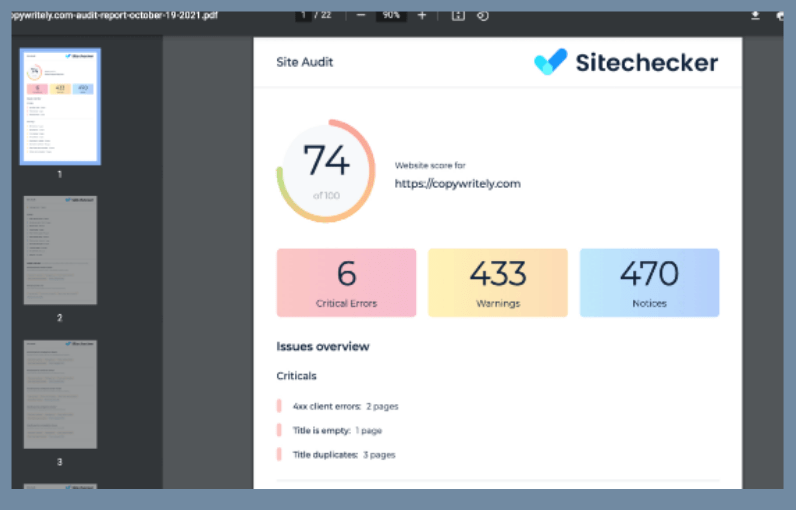This screenshot has height=510, width=796.
Task: Click the print icon at toolbar edge
Action: (780, 16)
